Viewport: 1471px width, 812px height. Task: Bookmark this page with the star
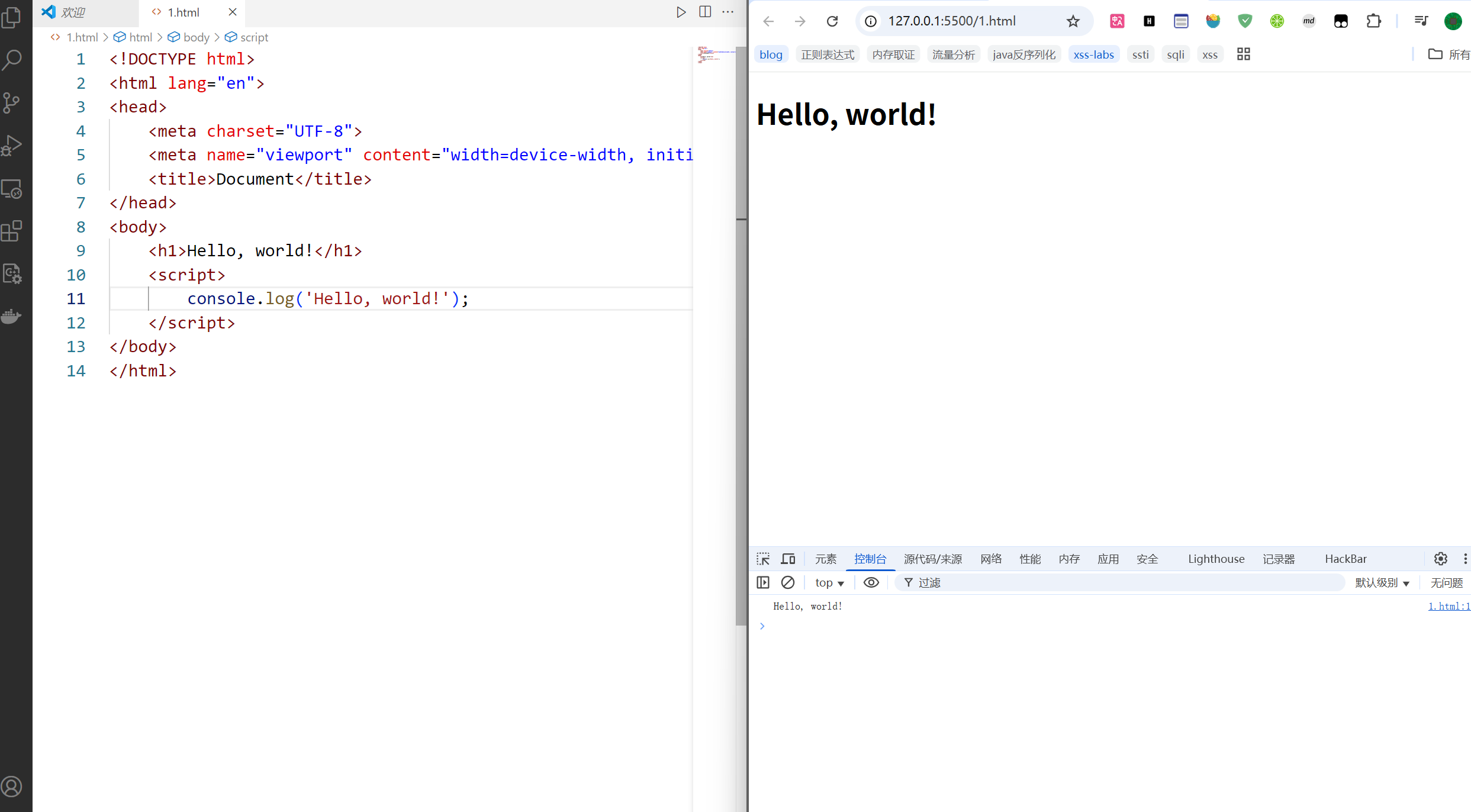(x=1073, y=21)
